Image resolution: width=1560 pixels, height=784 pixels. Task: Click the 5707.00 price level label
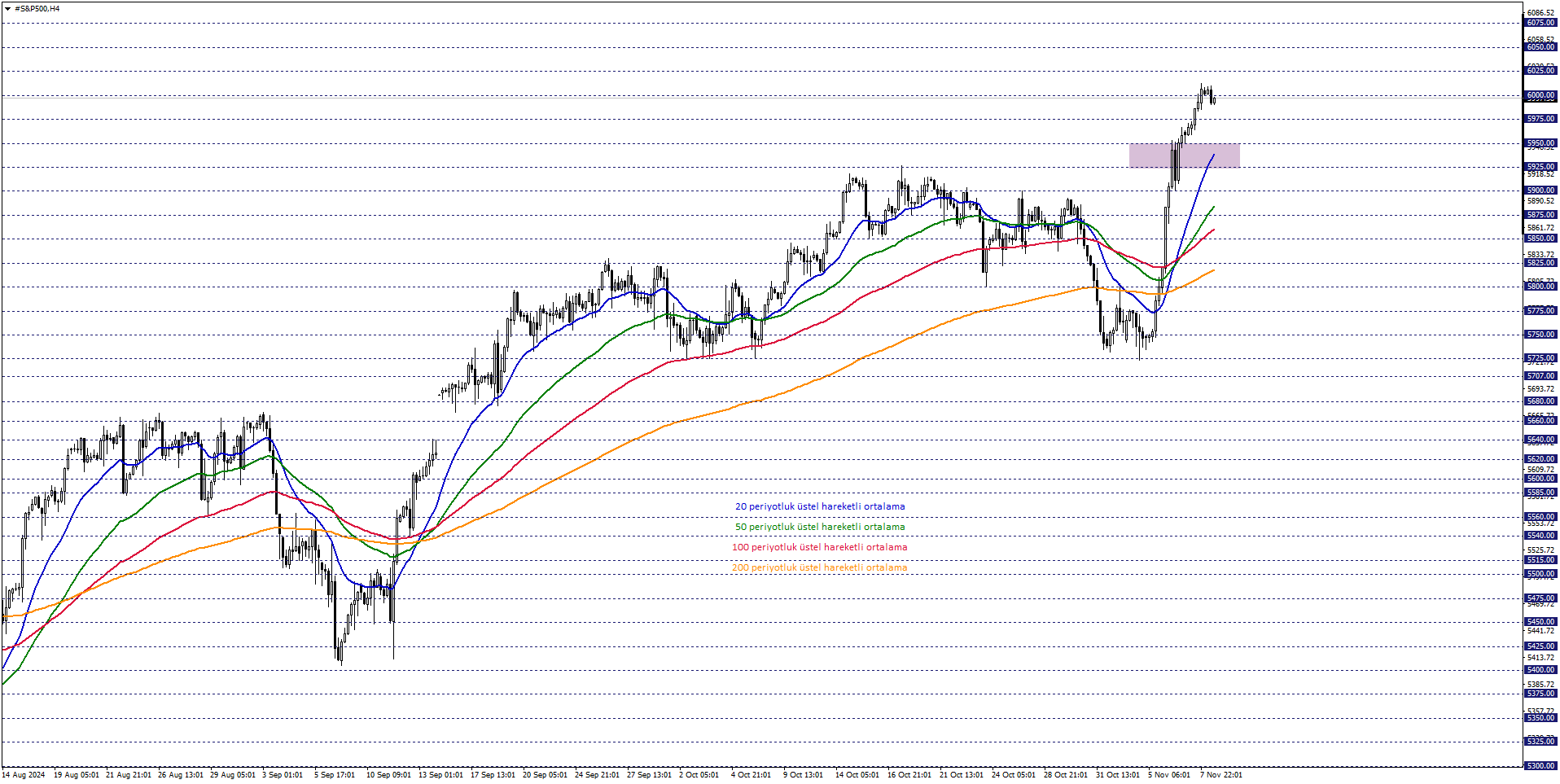[x=1540, y=376]
